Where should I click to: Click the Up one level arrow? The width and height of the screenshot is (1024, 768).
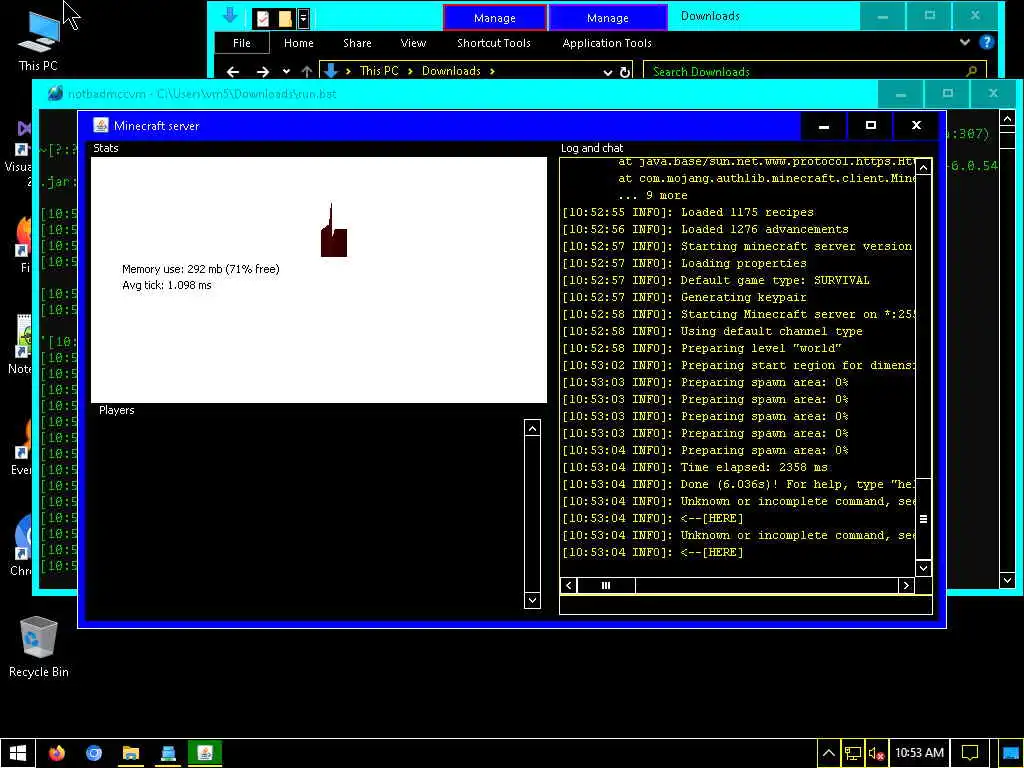pyautogui.click(x=307, y=71)
